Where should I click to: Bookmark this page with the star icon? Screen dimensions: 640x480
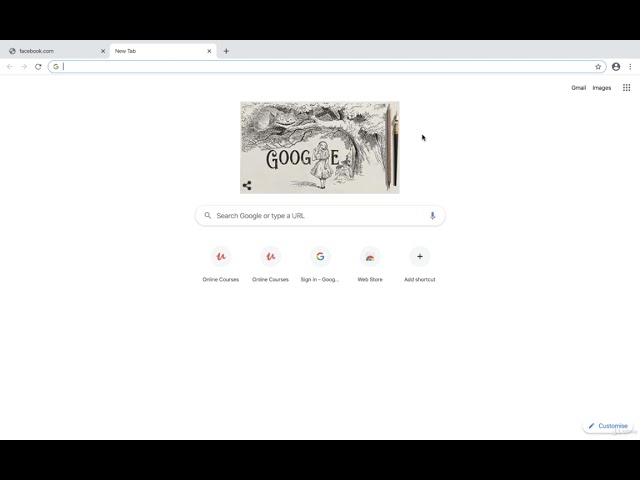(x=598, y=67)
